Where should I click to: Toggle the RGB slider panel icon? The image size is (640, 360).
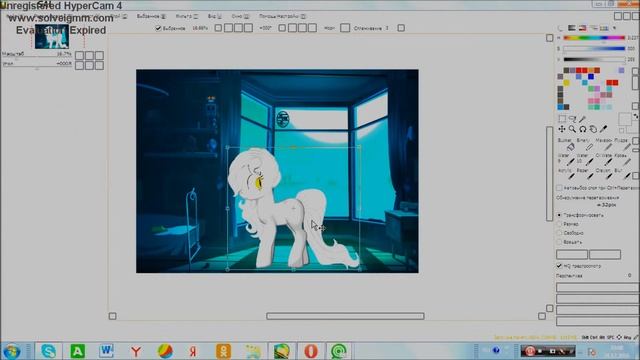click(571, 28)
